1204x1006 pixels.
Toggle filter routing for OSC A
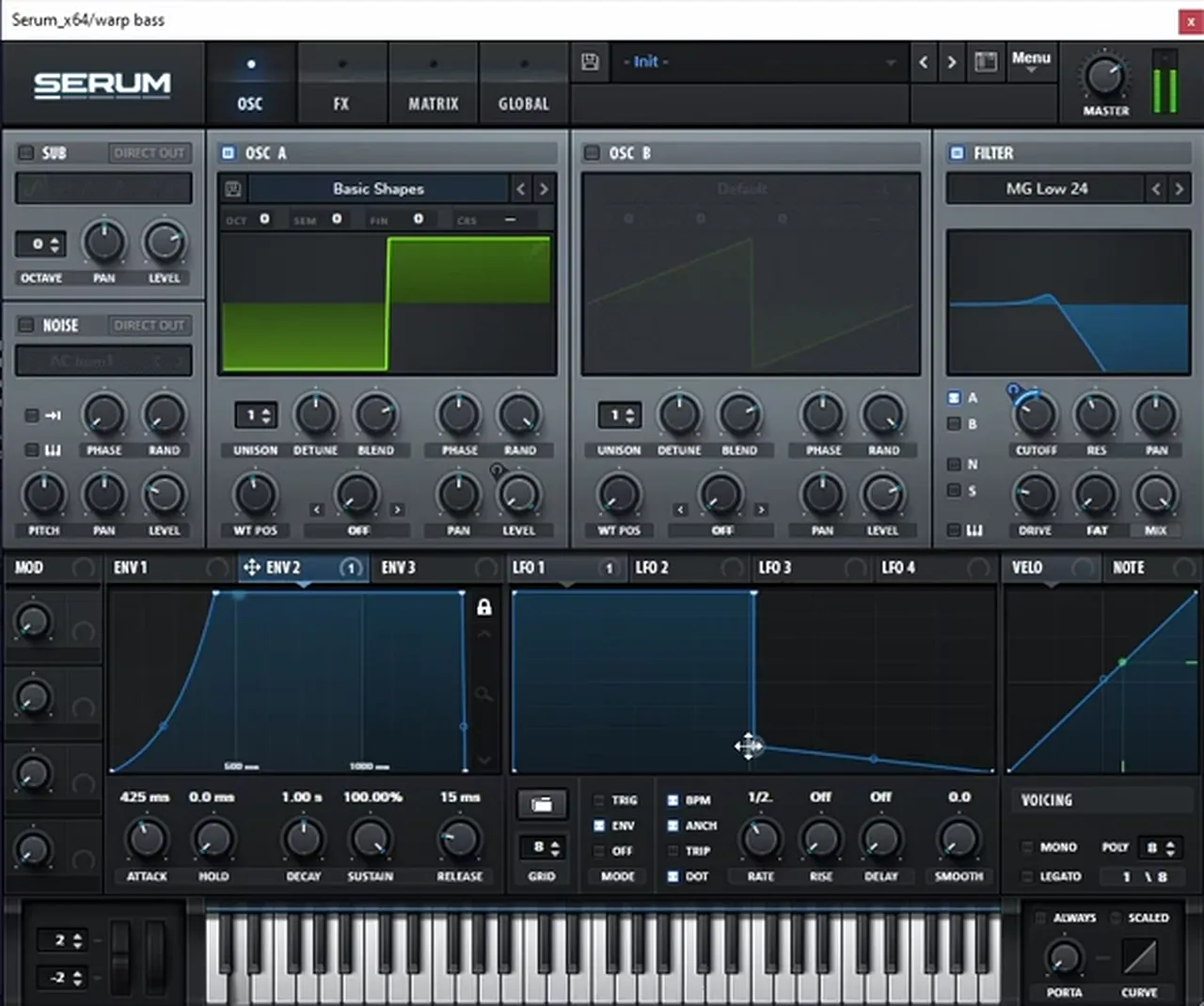(954, 399)
